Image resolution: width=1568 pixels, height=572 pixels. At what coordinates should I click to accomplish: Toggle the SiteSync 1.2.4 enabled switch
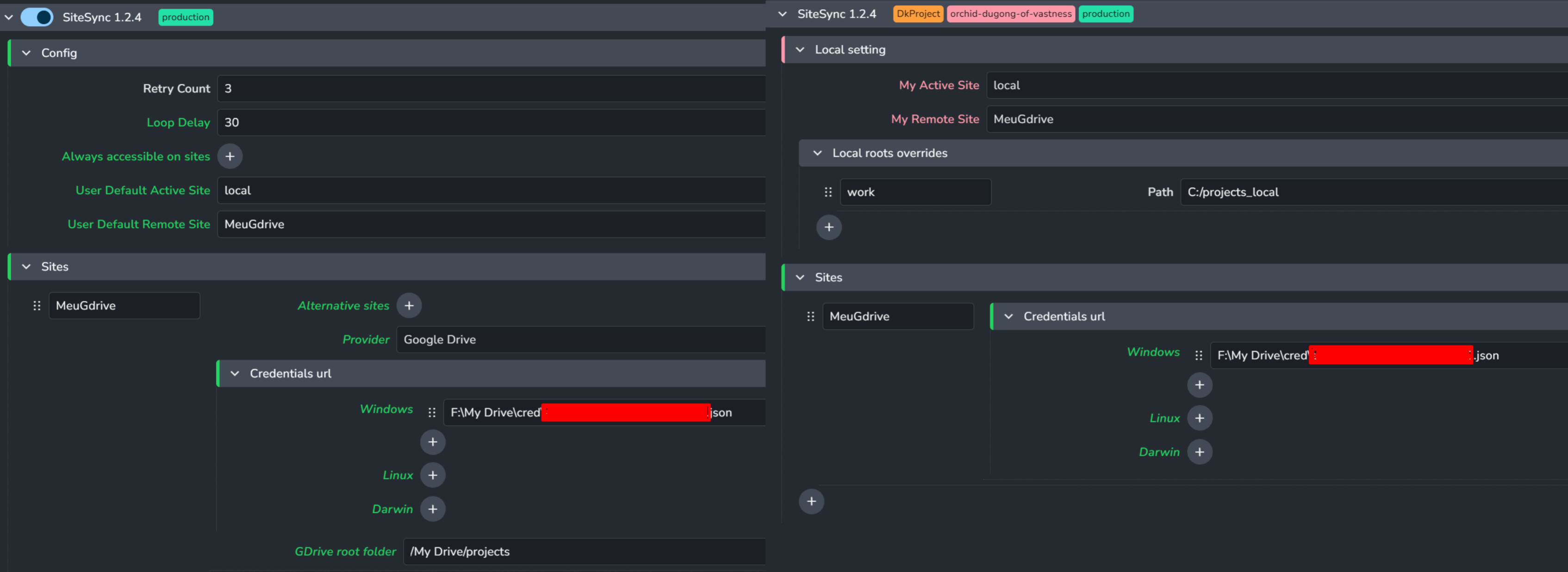37,17
